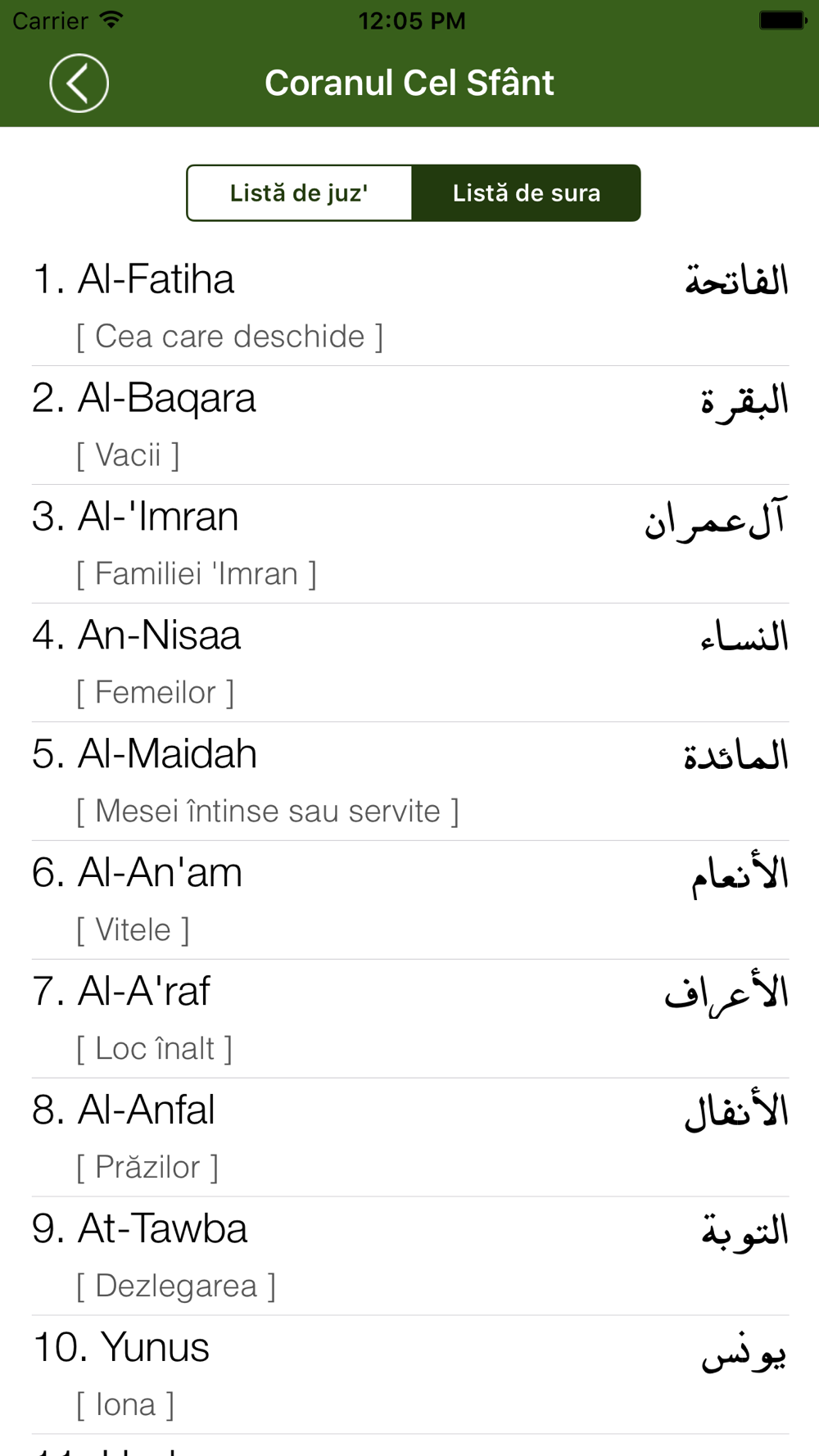
Task: Select 7. Al-A'raf row
Action: click(x=409, y=1019)
